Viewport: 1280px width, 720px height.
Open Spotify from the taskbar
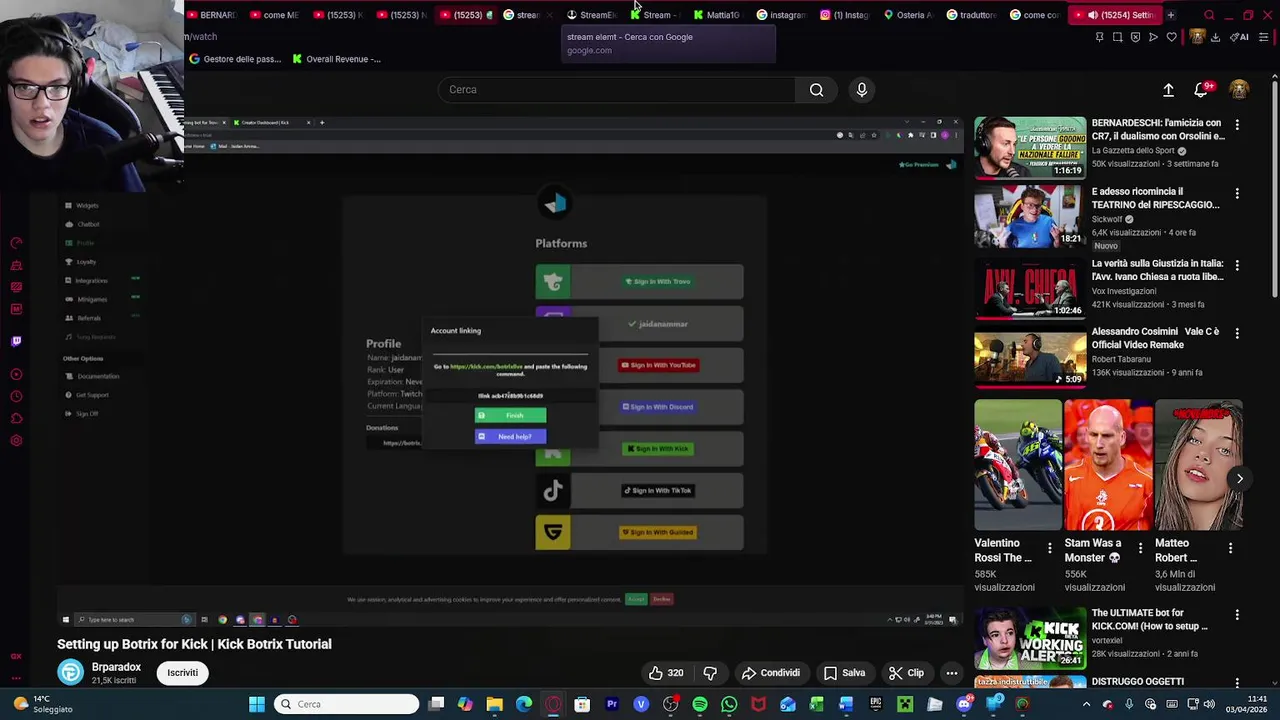click(700, 704)
